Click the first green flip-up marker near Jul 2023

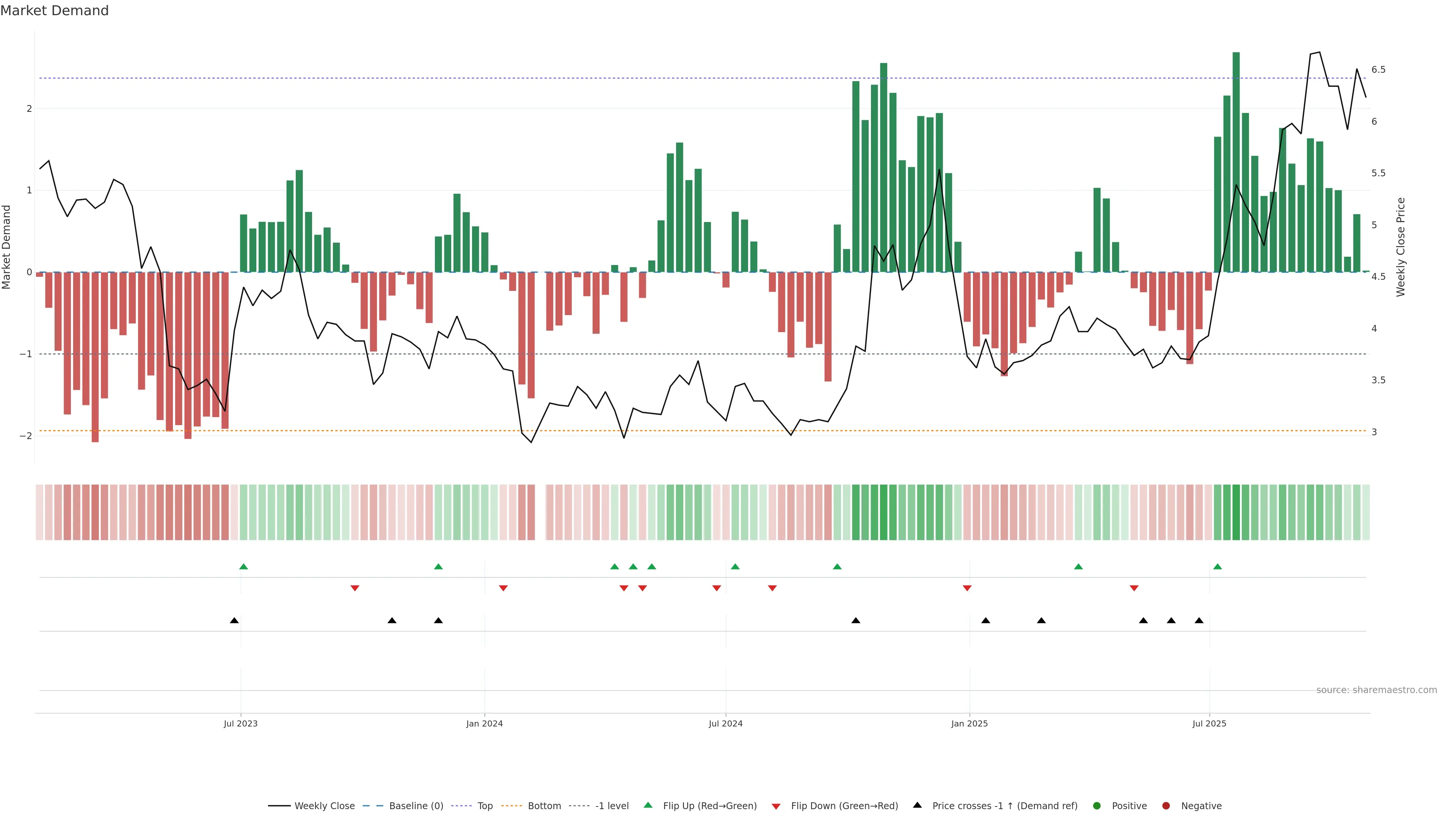pyautogui.click(x=243, y=566)
